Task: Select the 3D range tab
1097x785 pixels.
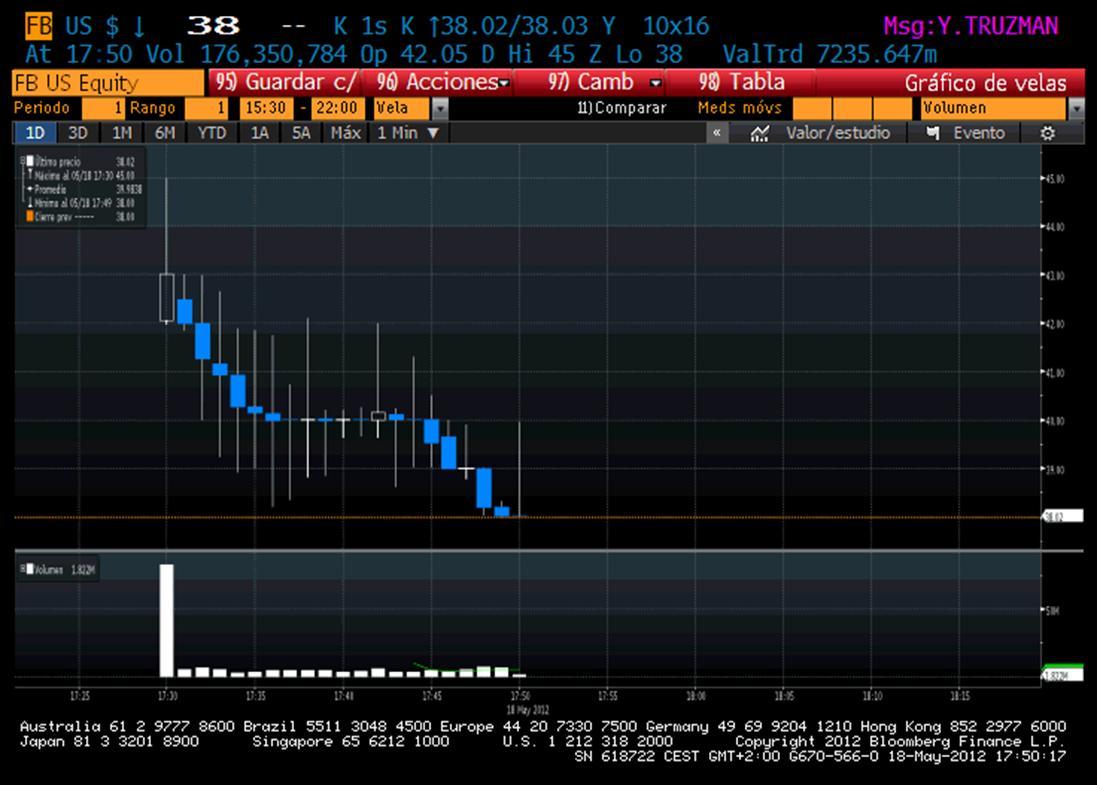Action: [78, 133]
